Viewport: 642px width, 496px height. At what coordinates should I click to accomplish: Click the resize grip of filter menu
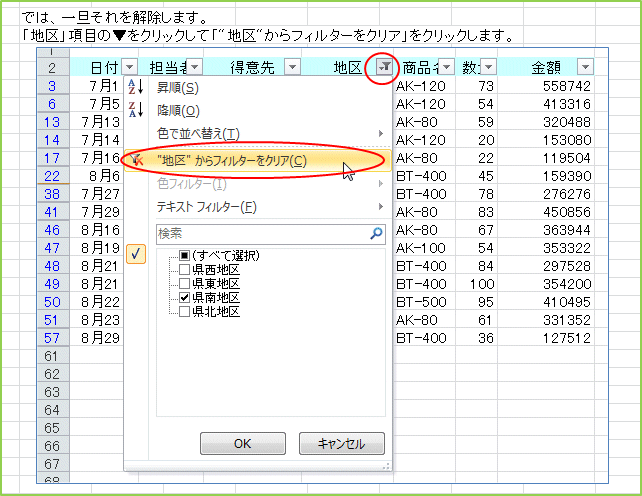click(x=386, y=466)
